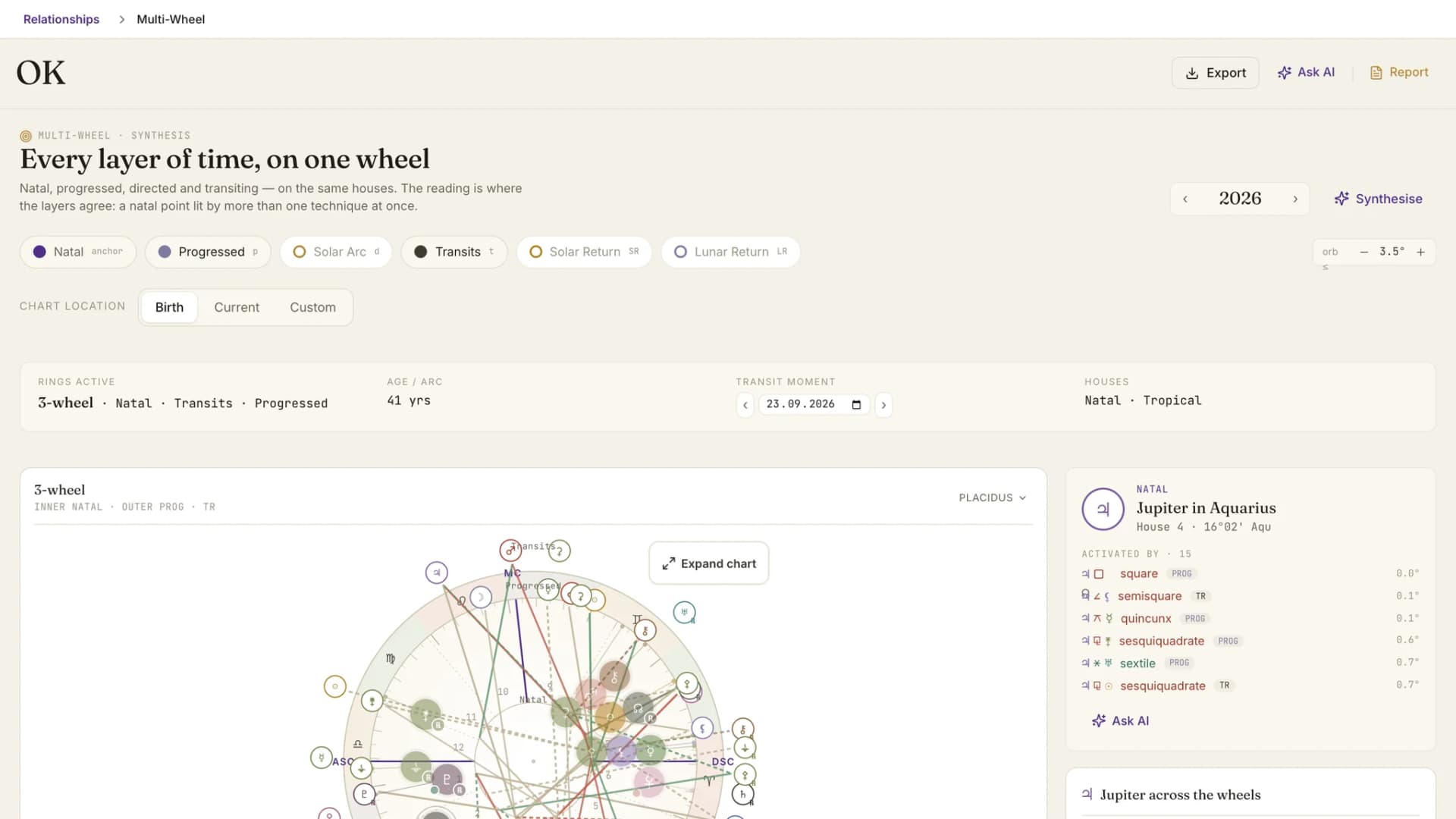Go to previous year before 2026
This screenshot has height=819, width=1456.
pyautogui.click(x=1185, y=199)
